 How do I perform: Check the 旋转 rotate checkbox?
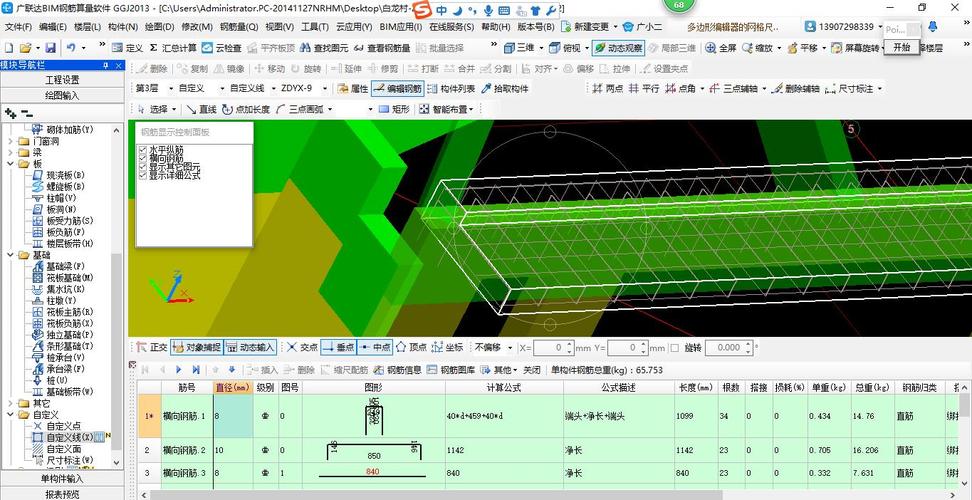coord(674,348)
